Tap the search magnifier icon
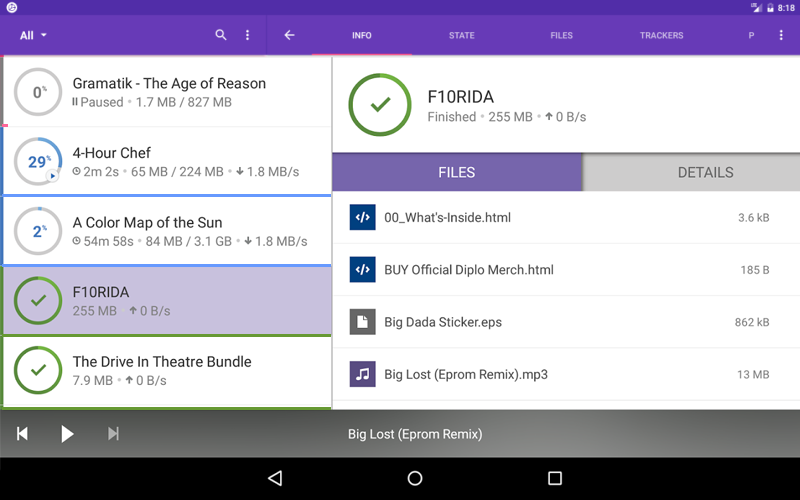The image size is (800, 500). pos(221,35)
